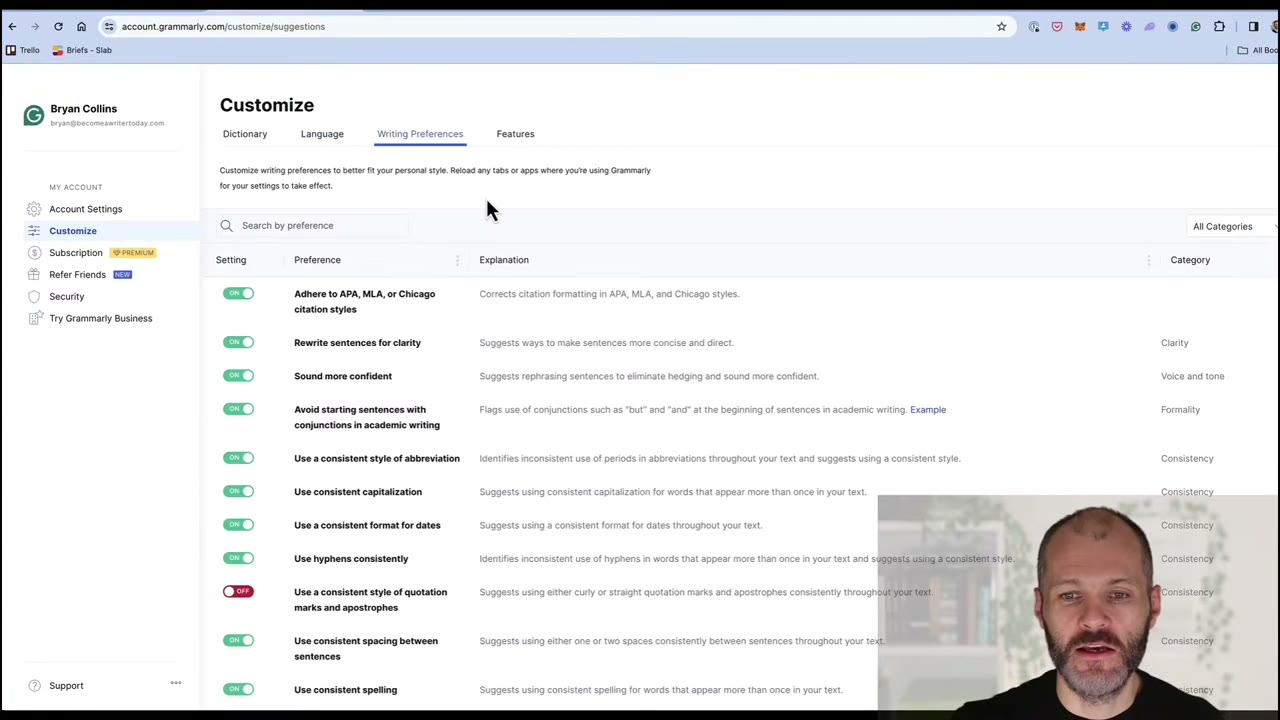
Task: Open the All Categories dropdown
Action: 1234,227
